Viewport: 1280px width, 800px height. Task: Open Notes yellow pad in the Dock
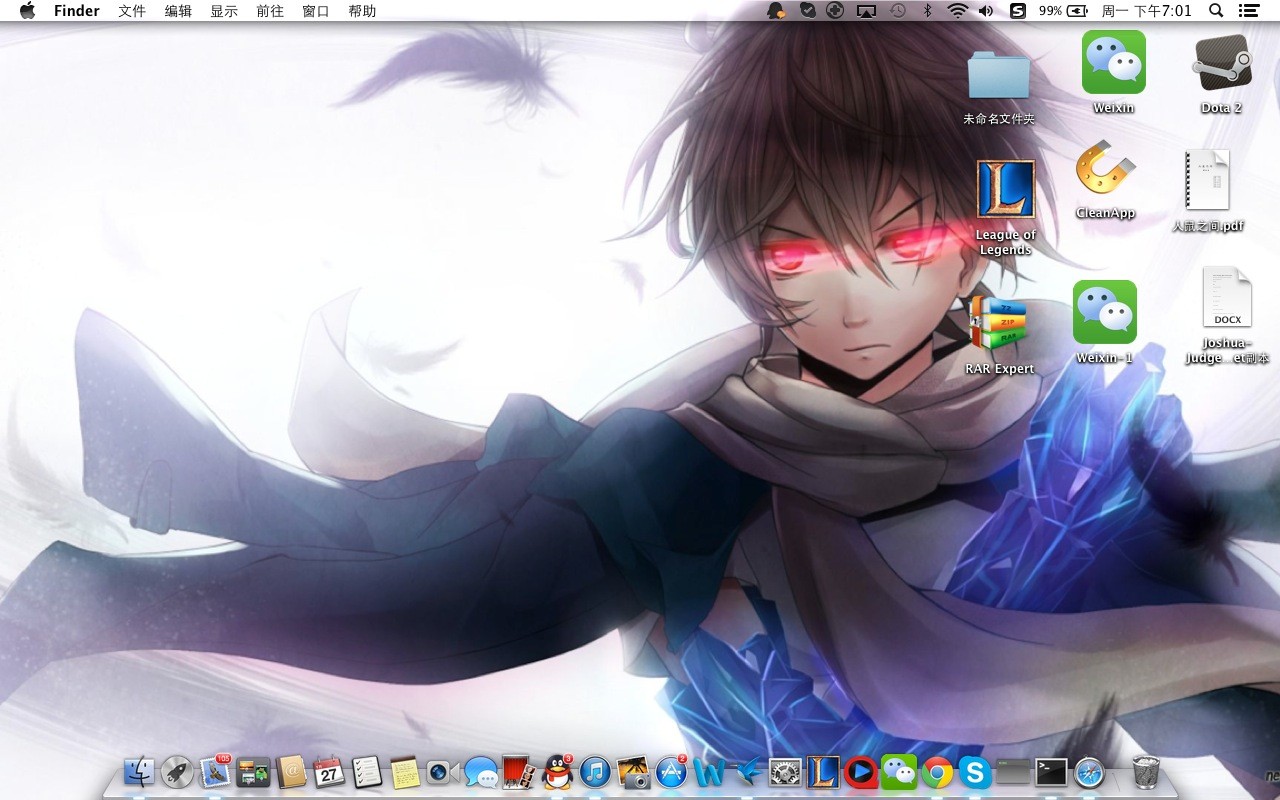405,772
